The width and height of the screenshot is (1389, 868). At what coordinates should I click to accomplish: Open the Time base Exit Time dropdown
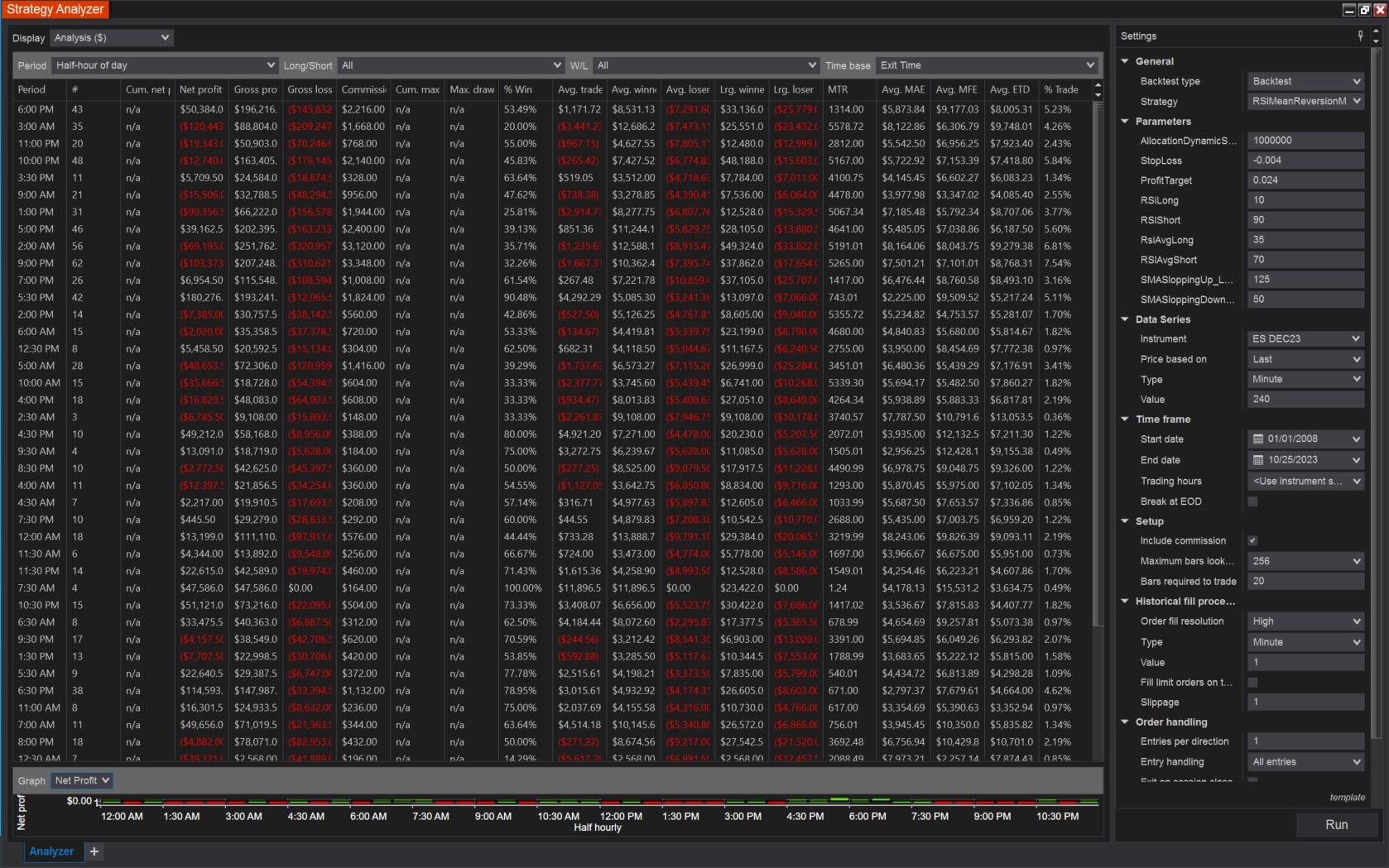tap(987, 65)
